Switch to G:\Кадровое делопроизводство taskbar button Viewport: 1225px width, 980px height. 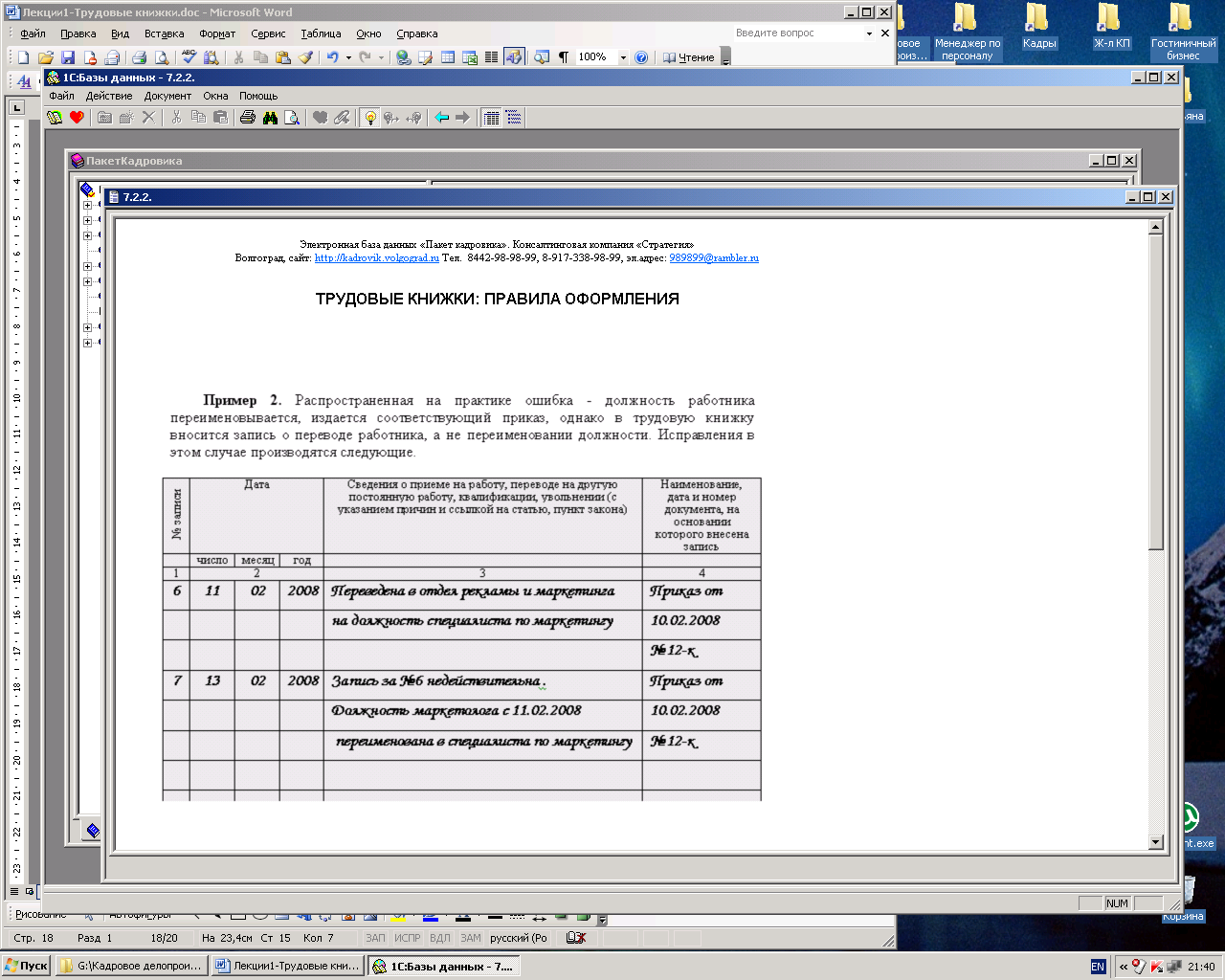click(x=131, y=966)
